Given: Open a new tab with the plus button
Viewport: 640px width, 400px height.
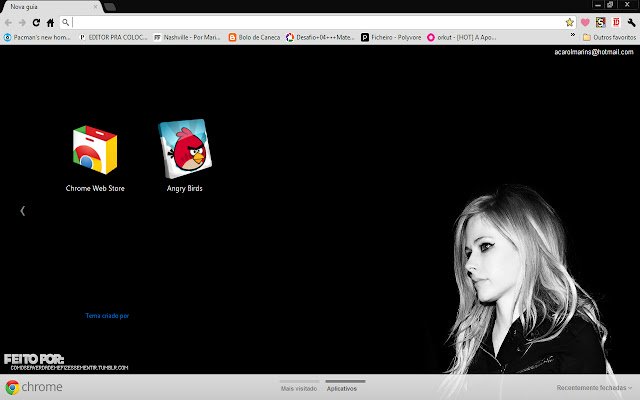Looking at the screenshot, I should 110,7.
